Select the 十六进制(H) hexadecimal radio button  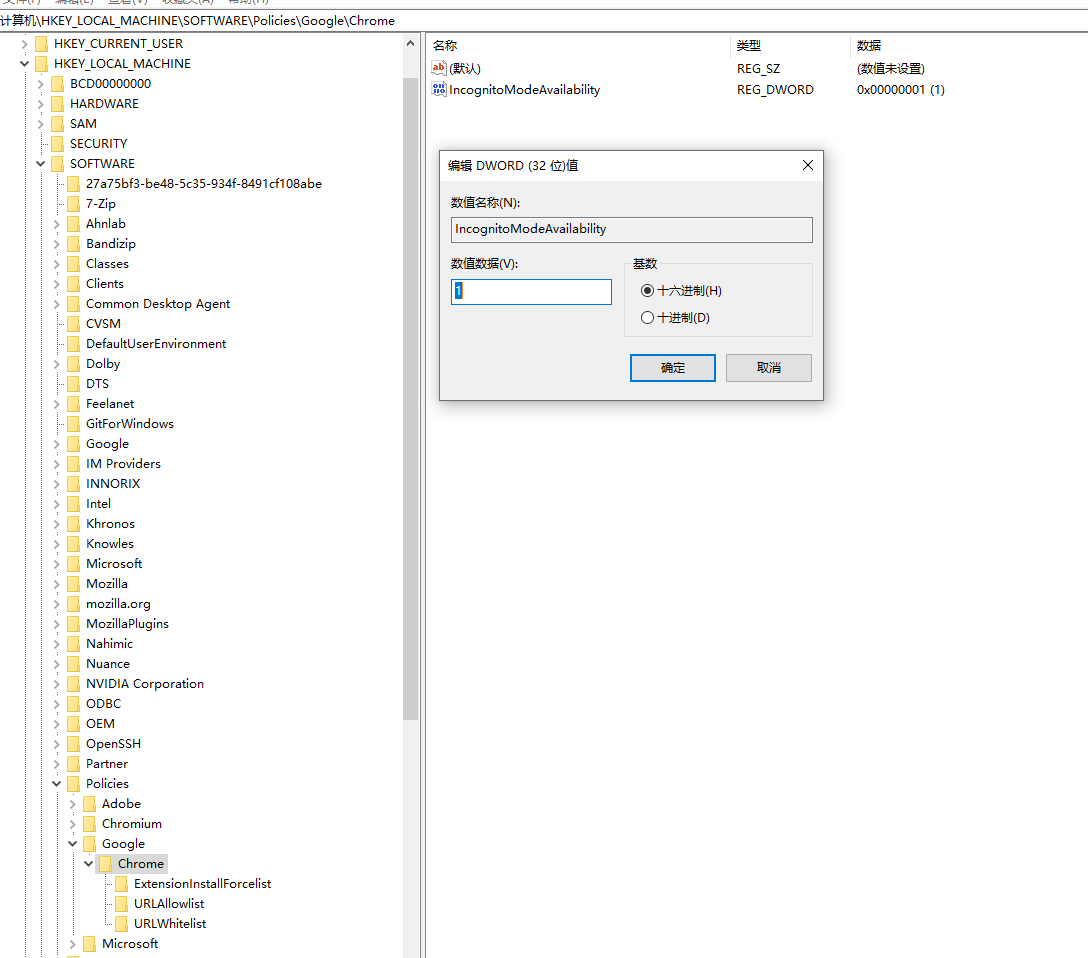coord(647,291)
